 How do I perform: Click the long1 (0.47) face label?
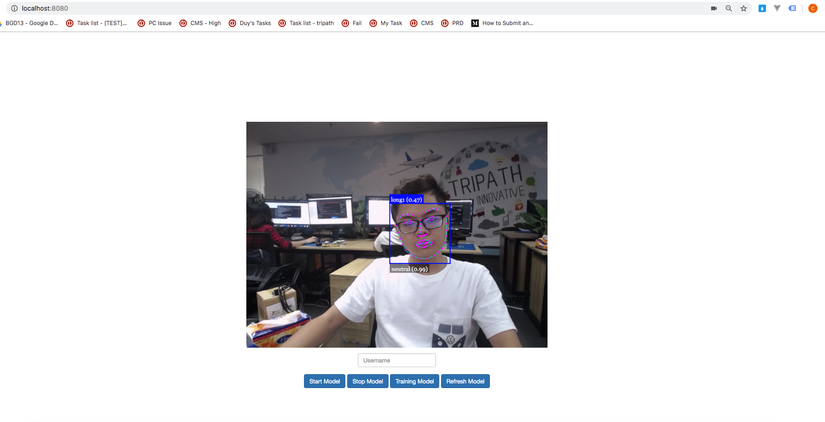click(406, 199)
